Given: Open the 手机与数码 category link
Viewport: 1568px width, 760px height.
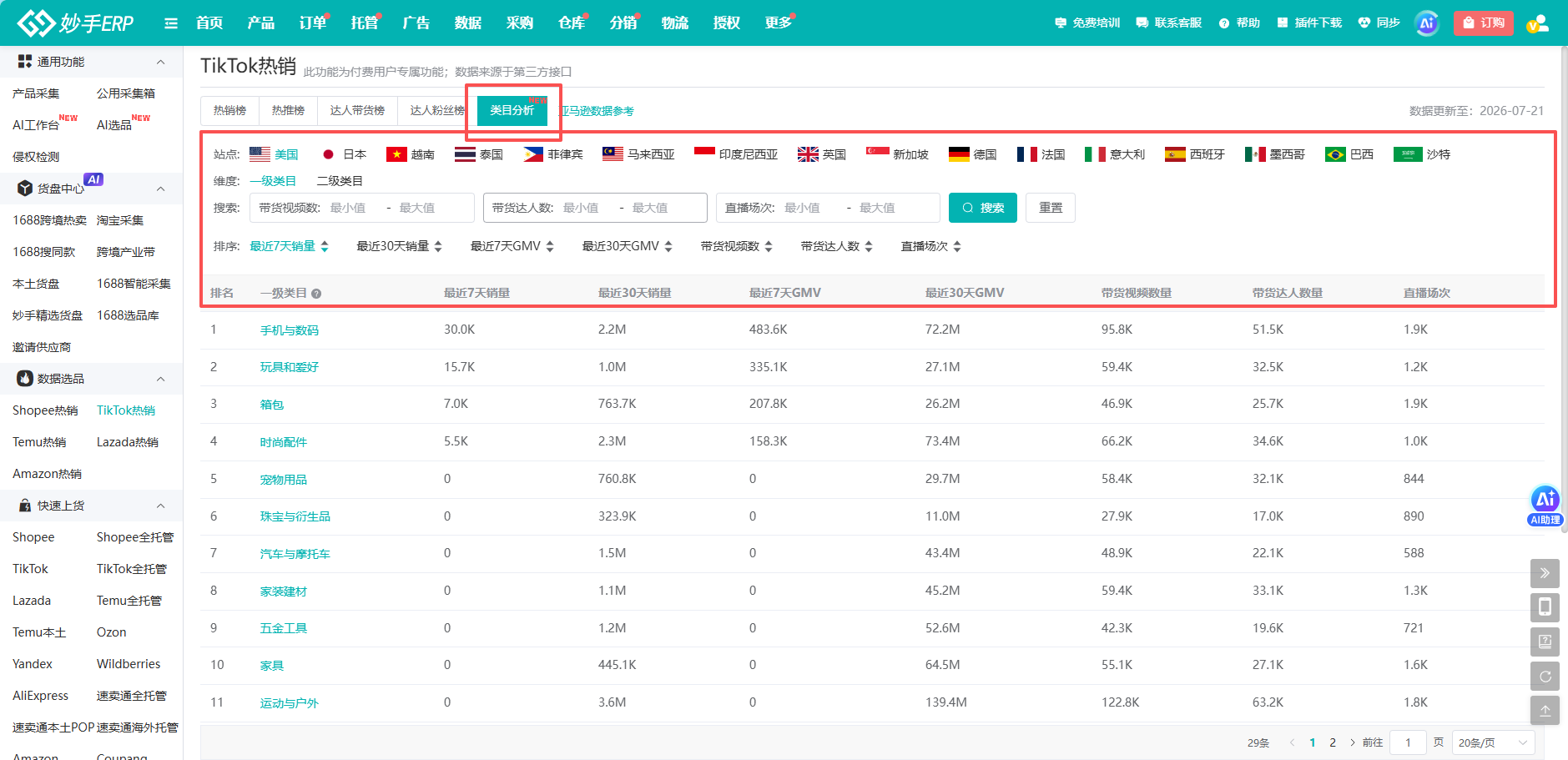Looking at the screenshot, I should tap(290, 330).
